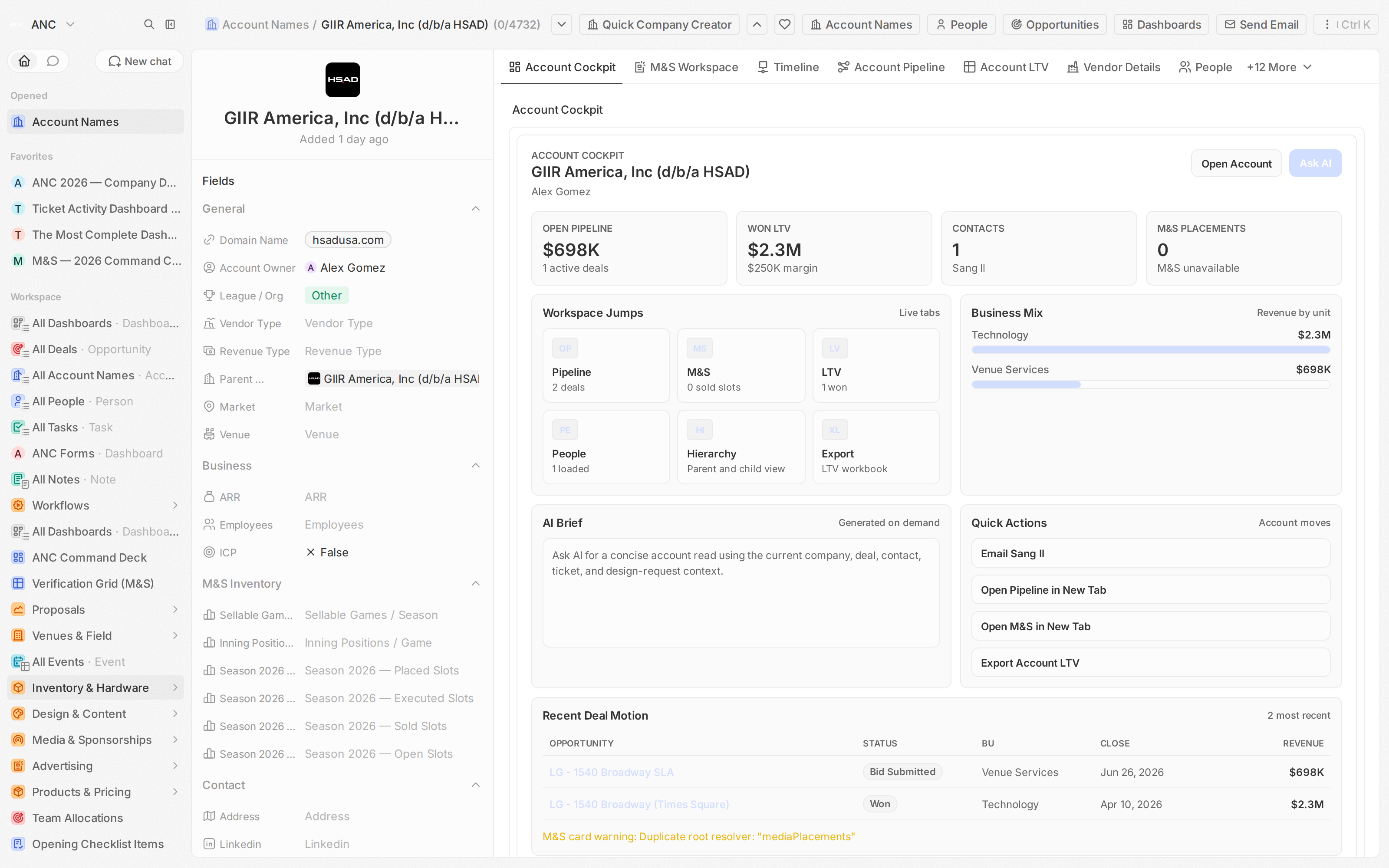Expand the +12 More tabs dropdown
This screenshot has width=1389, height=868.
click(1279, 67)
